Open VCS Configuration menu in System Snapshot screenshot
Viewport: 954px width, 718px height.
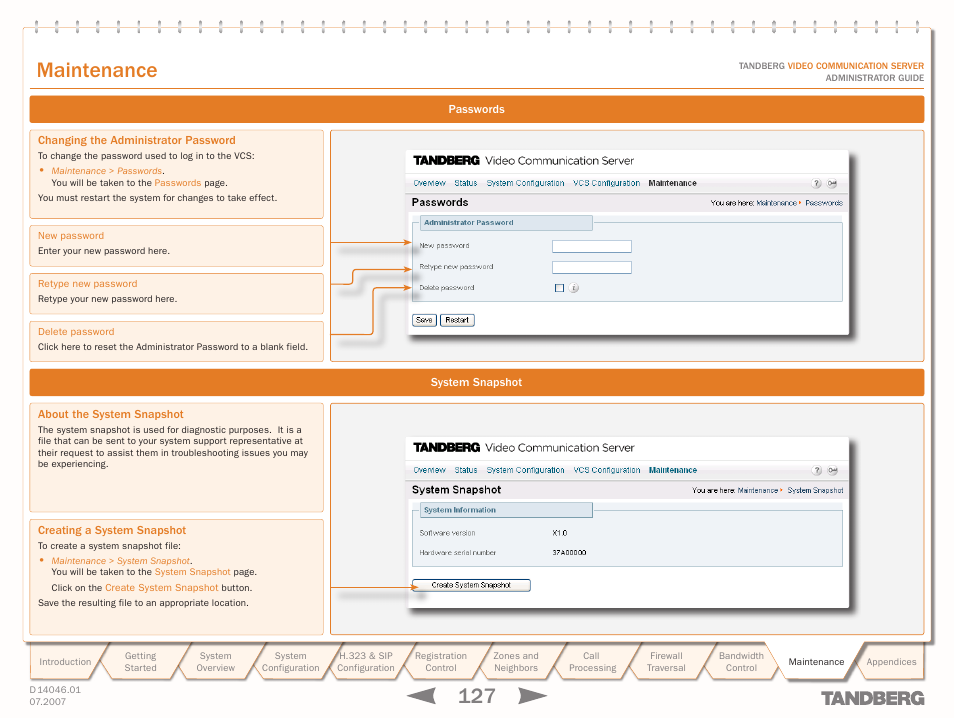click(607, 470)
